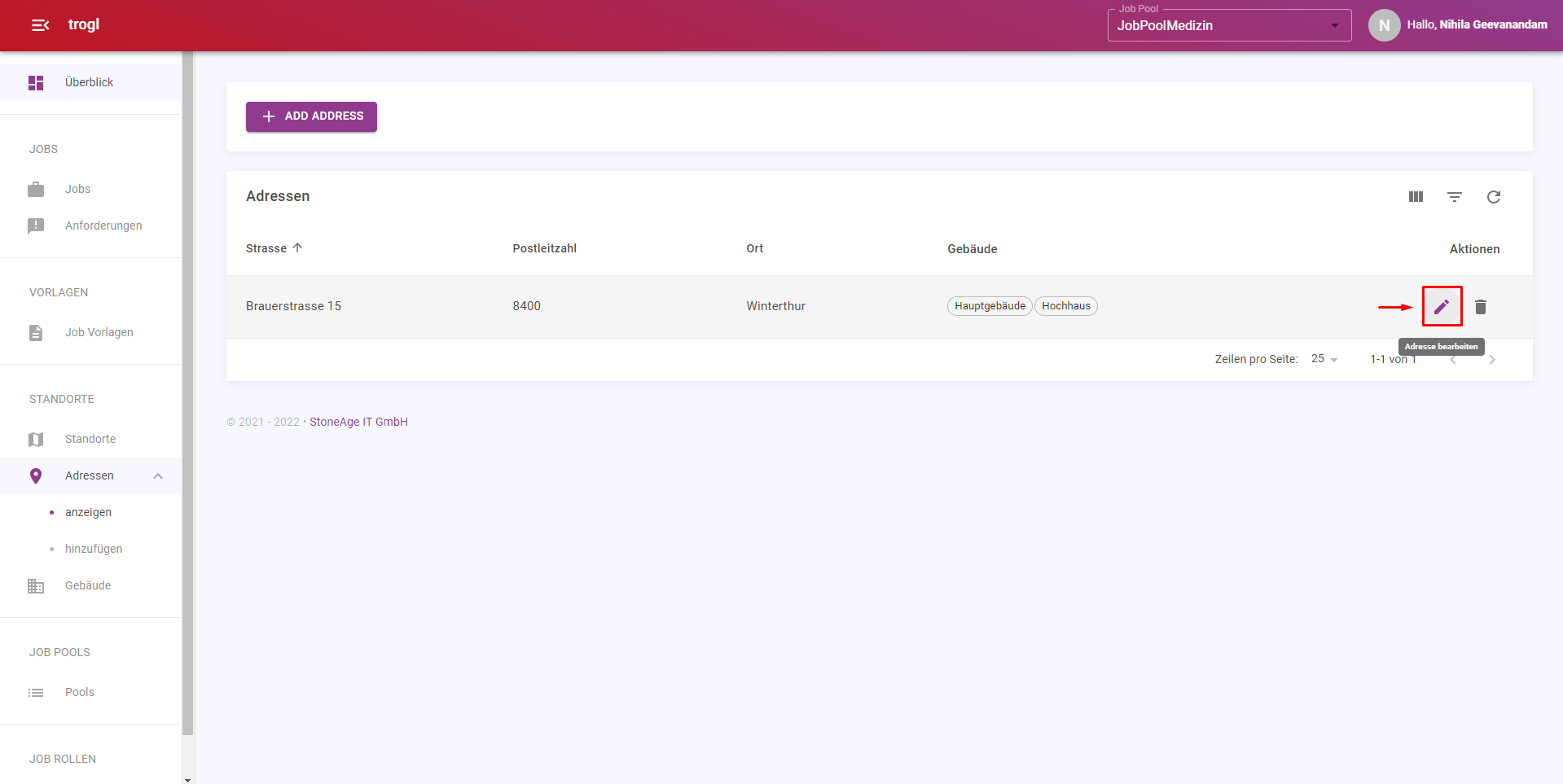Delete the Brauerstrasse 15 address with the trash icon
Viewport: 1563px width, 784px height.
(1481, 307)
